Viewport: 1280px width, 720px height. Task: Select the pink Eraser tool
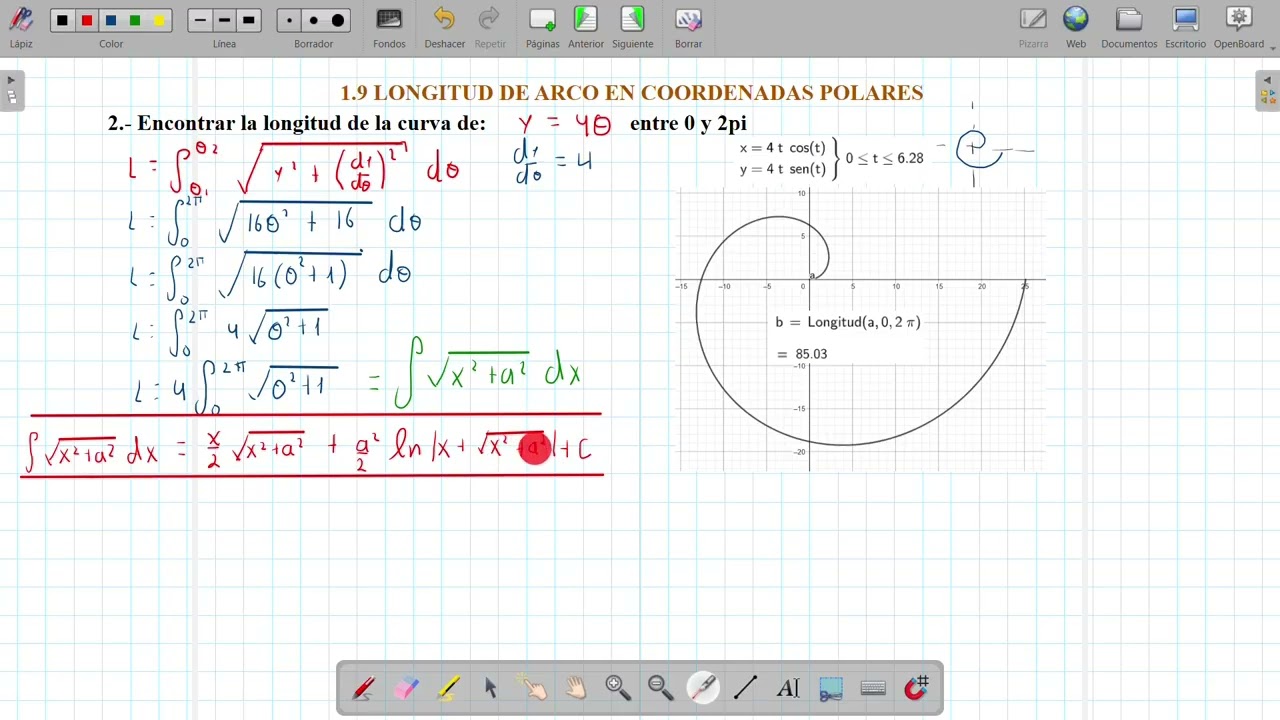[x=406, y=688]
